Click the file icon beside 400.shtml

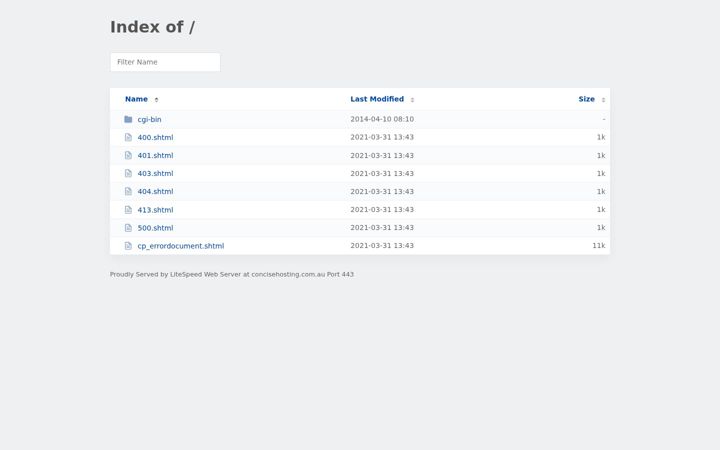[128, 137]
